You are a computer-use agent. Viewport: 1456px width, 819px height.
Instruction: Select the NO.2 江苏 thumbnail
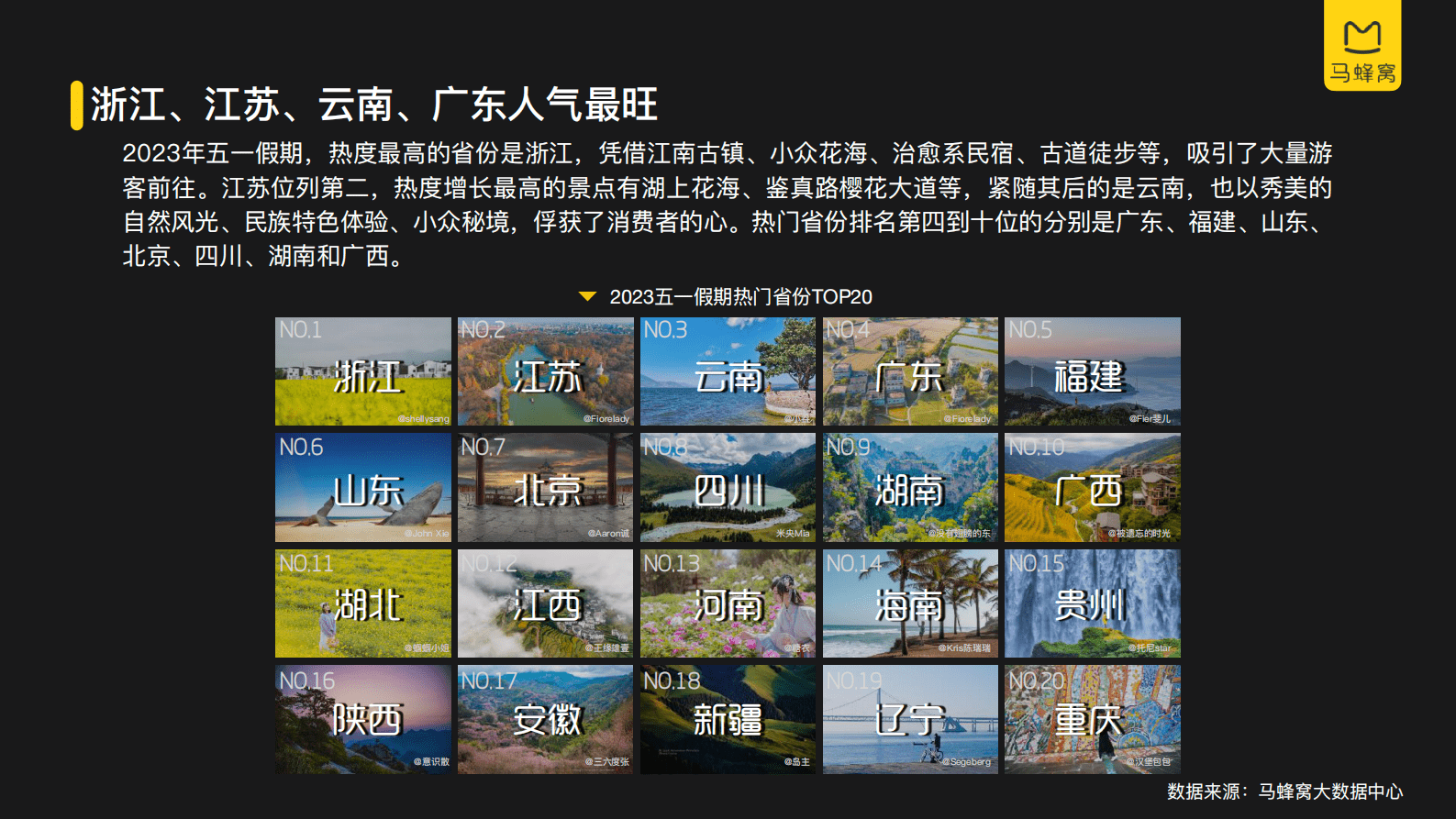[x=546, y=371]
